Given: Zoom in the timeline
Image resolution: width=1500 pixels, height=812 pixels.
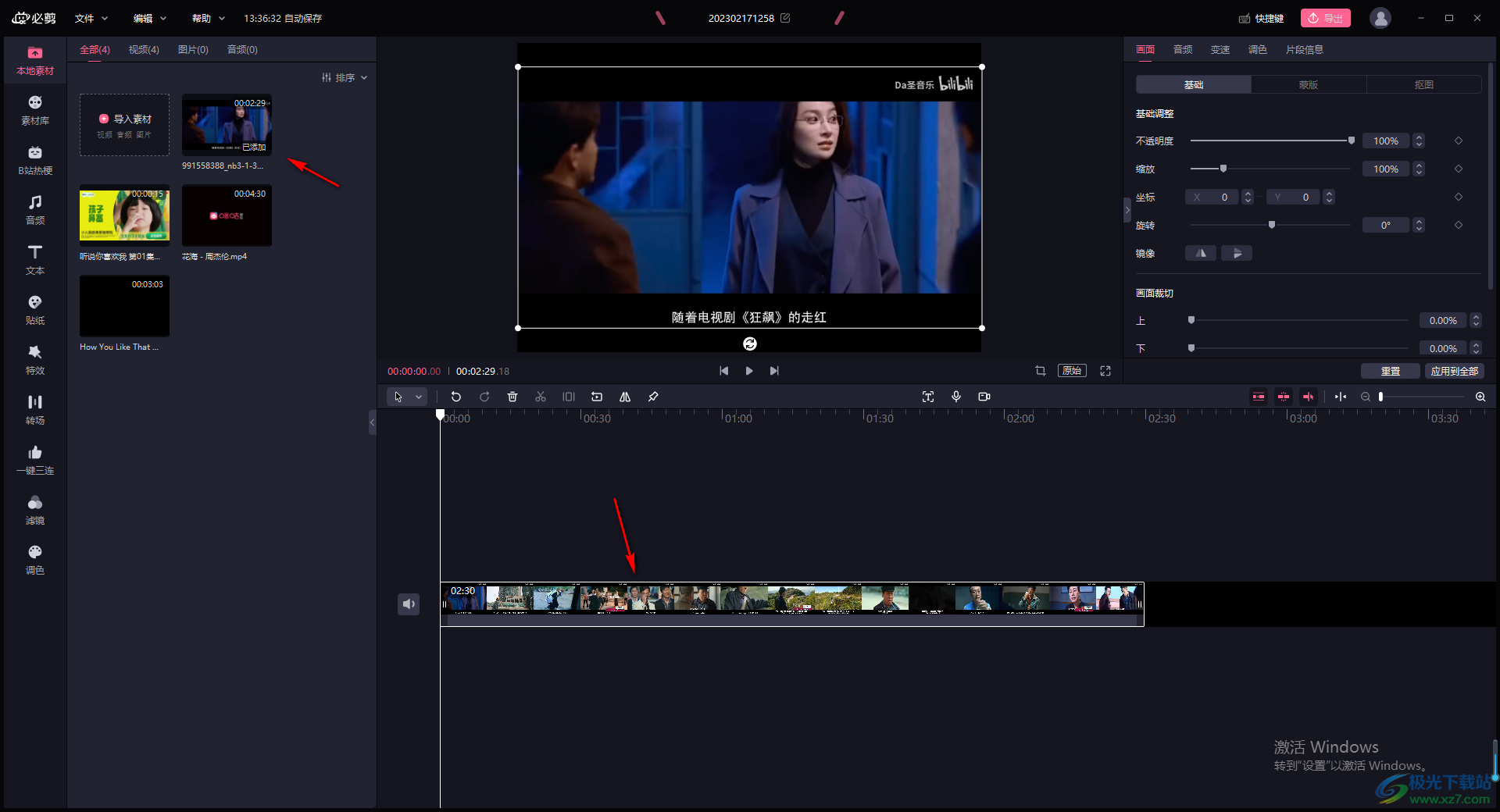Looking at the screenshot, I should 1480,397.
